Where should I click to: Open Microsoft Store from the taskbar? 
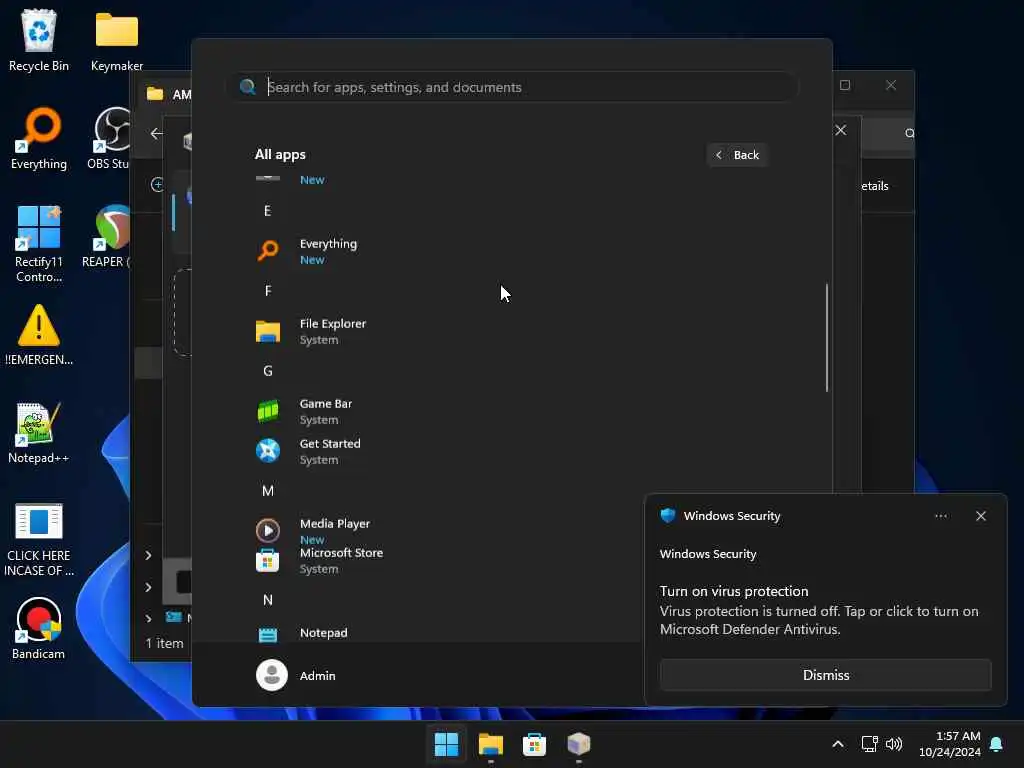(534, 744)
